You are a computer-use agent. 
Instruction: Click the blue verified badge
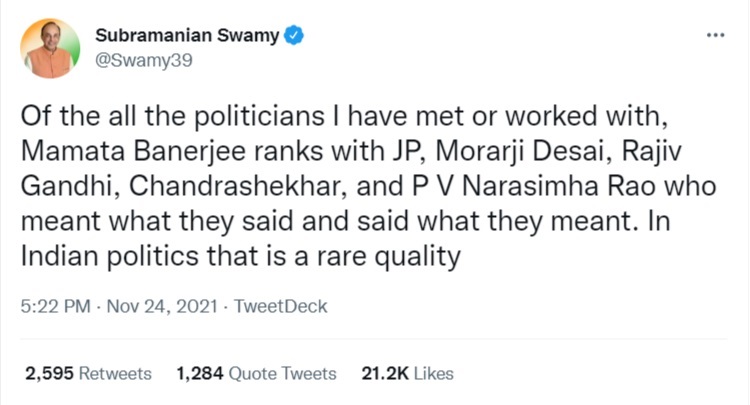pos(295,36)
